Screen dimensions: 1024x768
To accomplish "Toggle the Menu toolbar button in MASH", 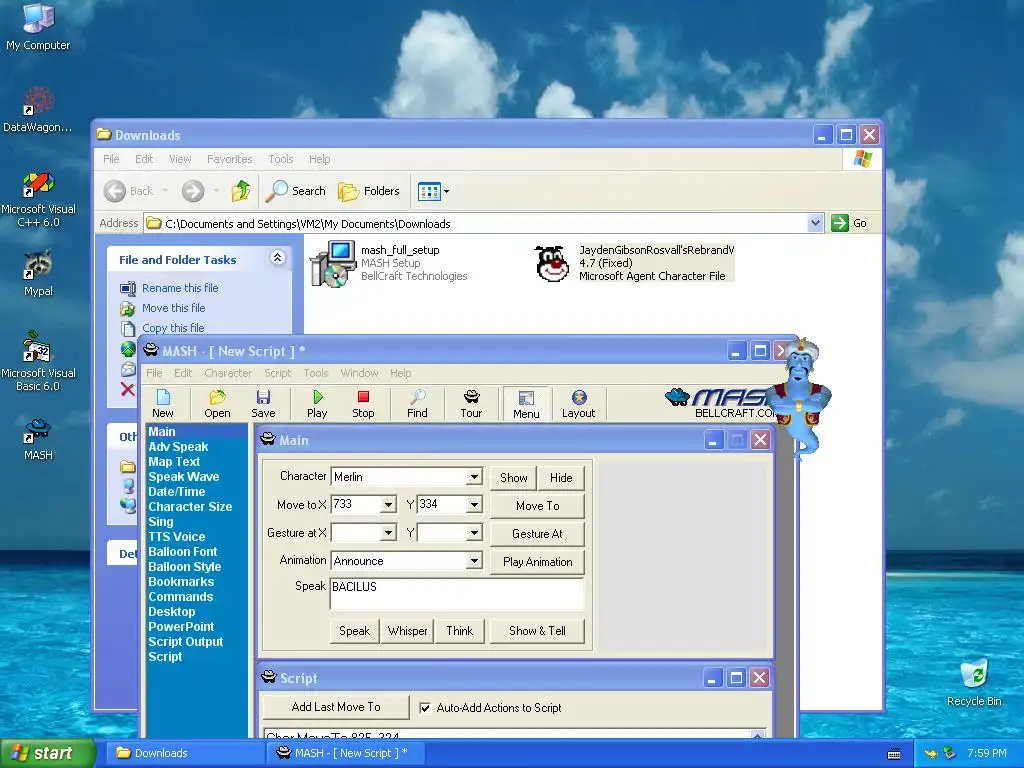I will click(x=526, y=404).
